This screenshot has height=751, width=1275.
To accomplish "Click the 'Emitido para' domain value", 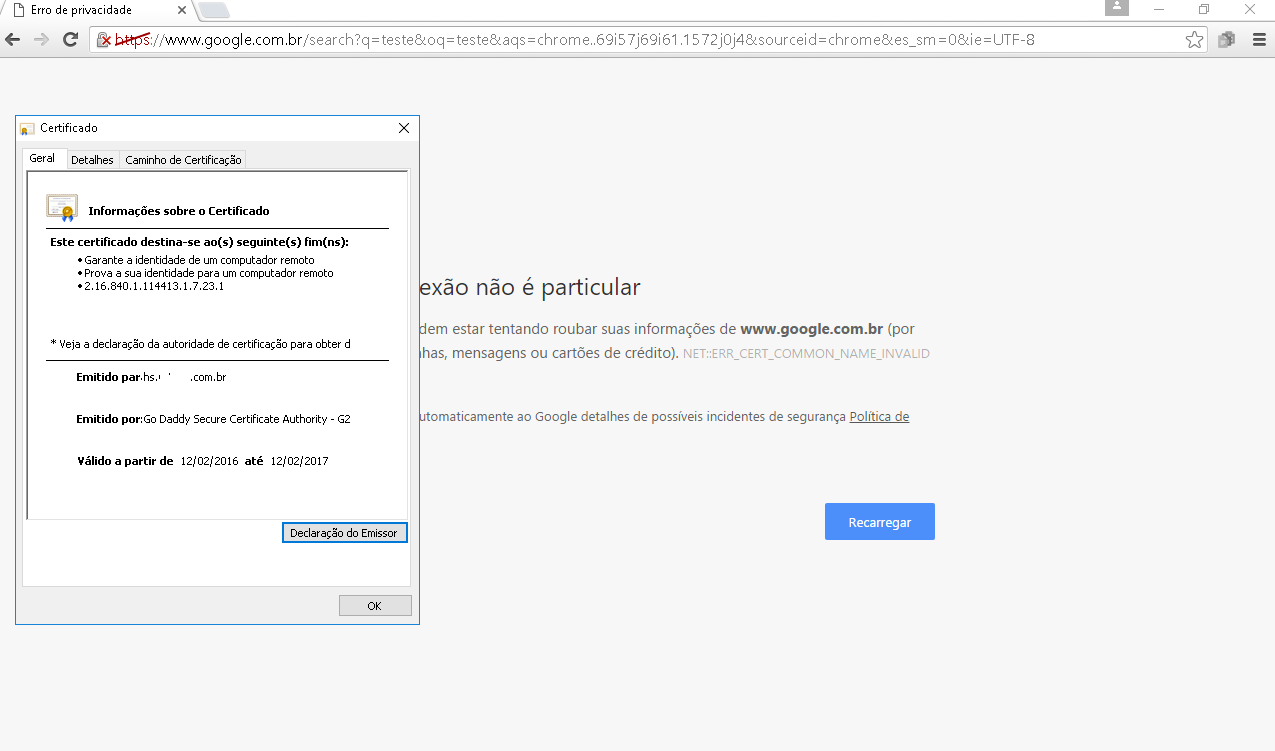I will click(x=184, y=377).
